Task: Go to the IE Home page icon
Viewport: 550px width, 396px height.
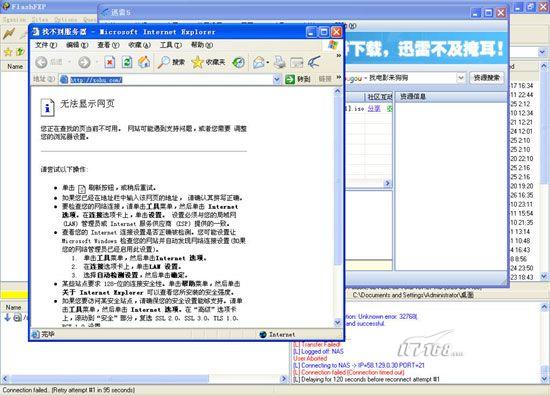Action: (x=144, y=63)
